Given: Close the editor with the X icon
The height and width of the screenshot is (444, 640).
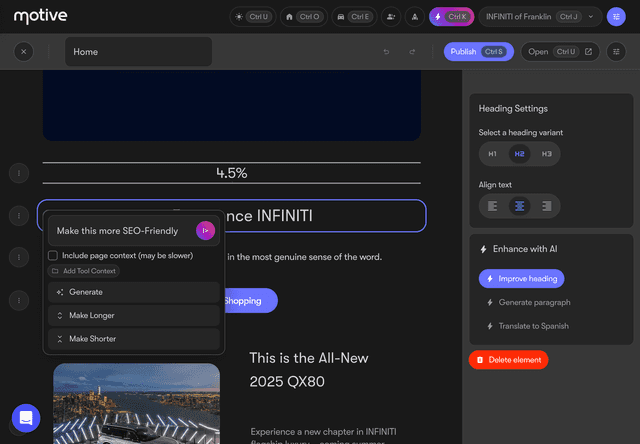Looking at the screenshot, I should (24, 52).
